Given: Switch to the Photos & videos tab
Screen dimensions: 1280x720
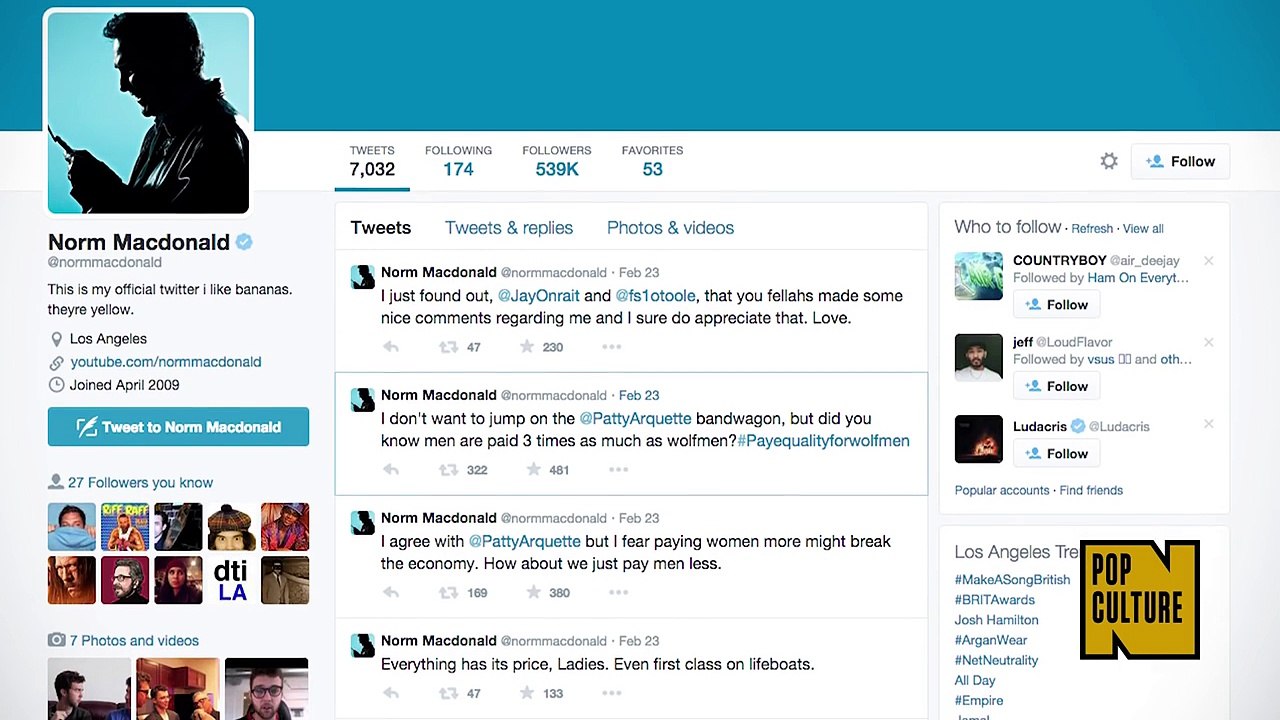Looking at the screenshot, I should coord(670,228).
